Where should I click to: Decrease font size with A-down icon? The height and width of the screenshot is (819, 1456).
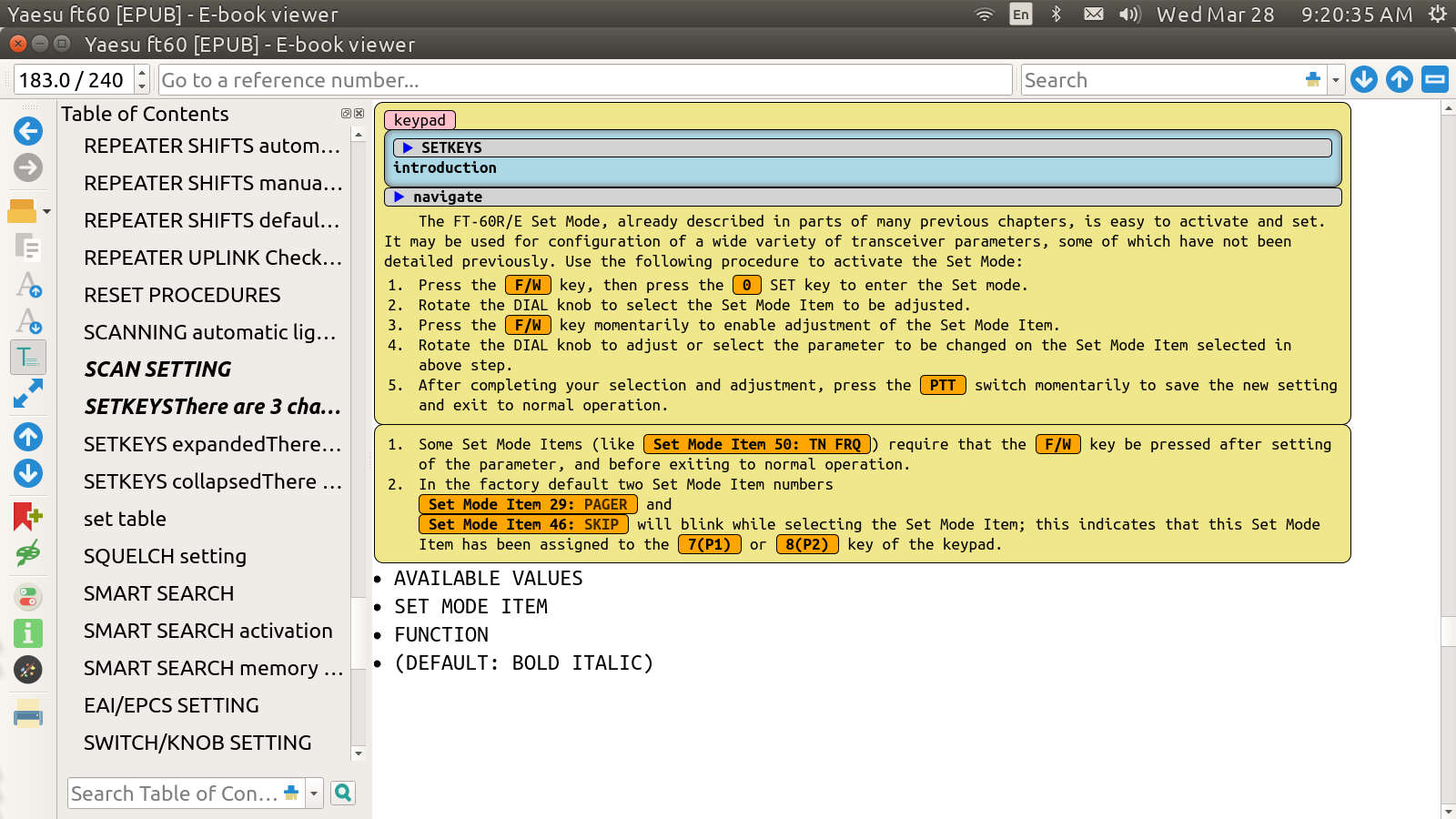(x=28, y=321)
